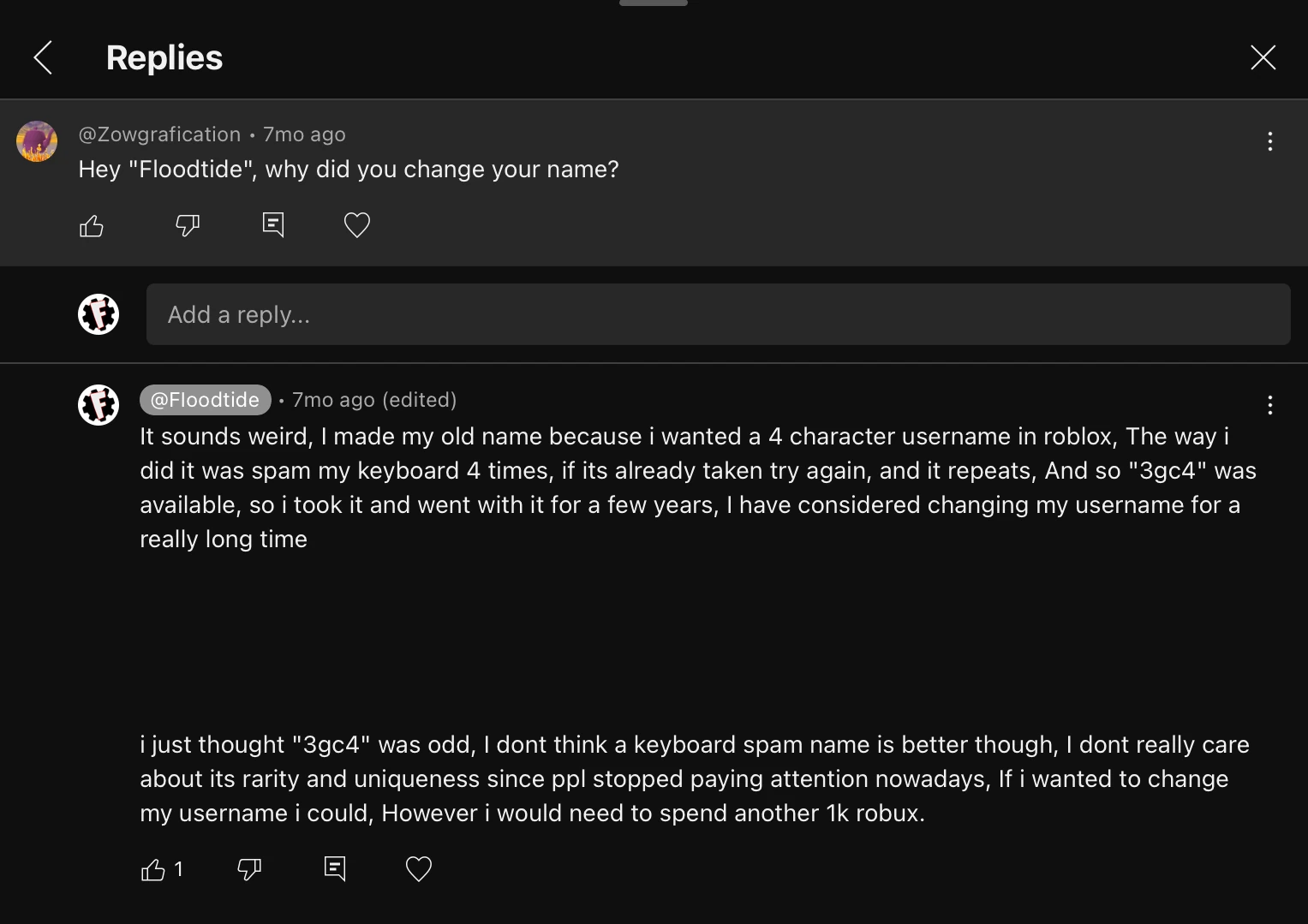Click your avatar beside the reply field

pos(99,314)
